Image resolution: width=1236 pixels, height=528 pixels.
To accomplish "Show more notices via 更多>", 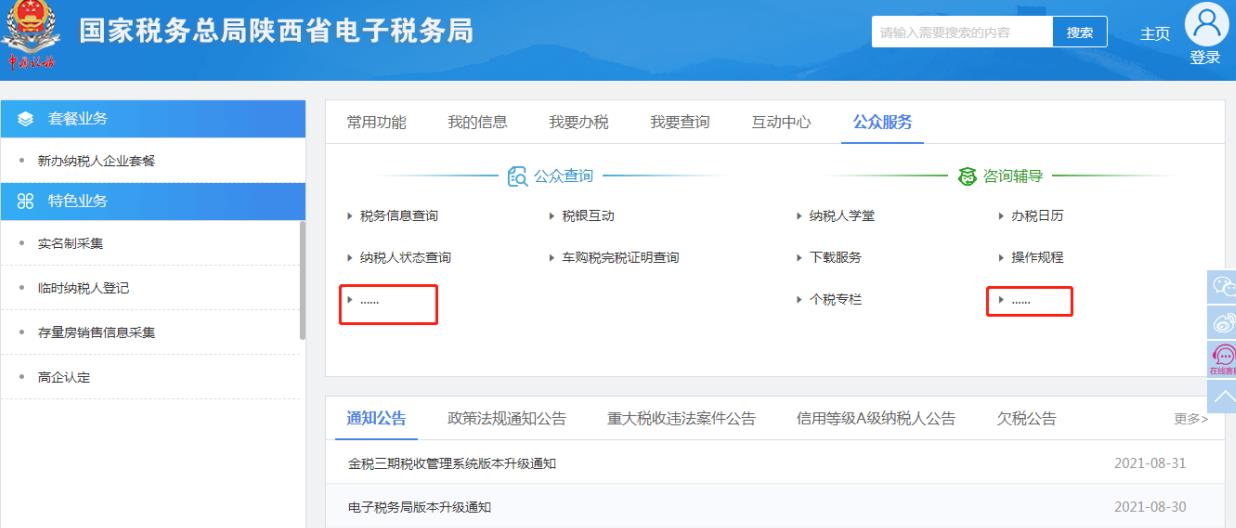I will pyautogui.click(x=1190, y=419).
